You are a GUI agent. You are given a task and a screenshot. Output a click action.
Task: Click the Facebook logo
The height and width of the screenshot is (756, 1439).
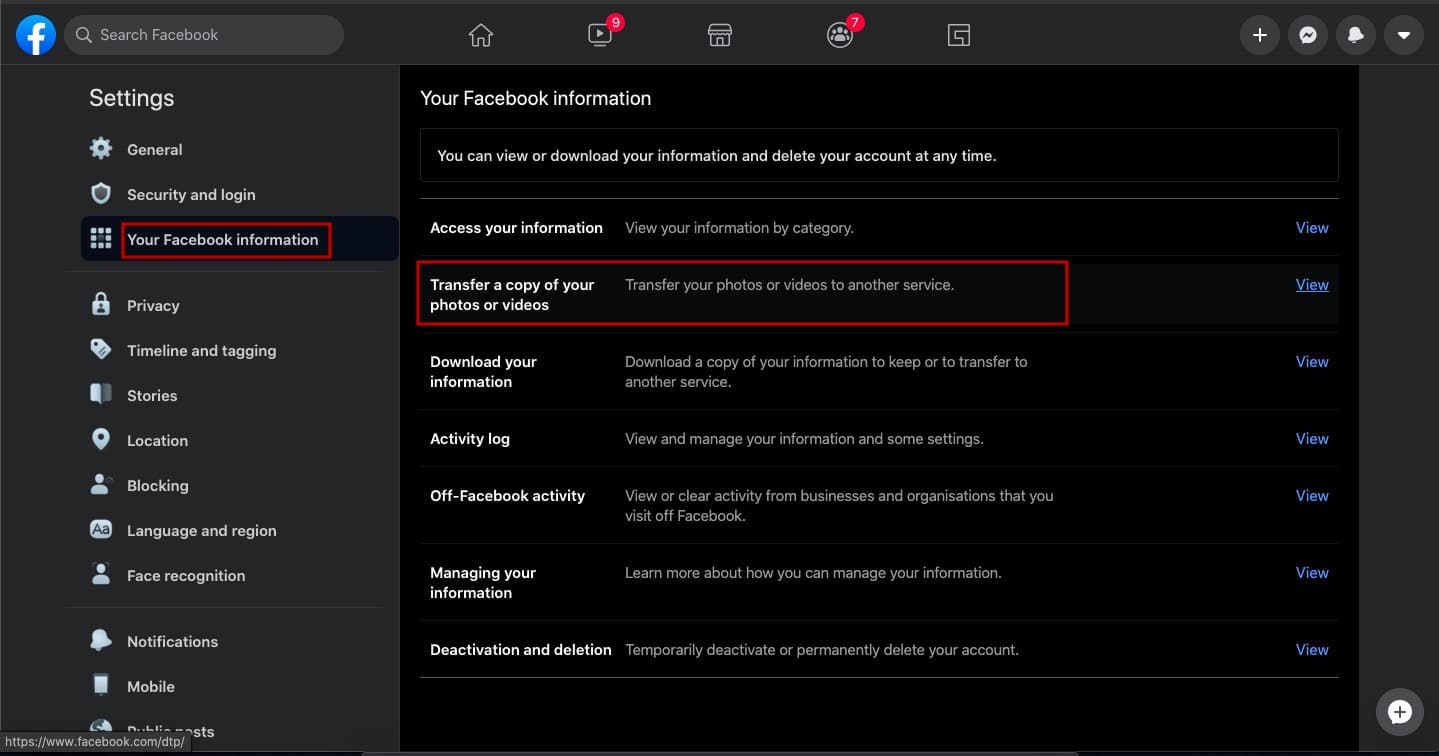coord(36,35)
